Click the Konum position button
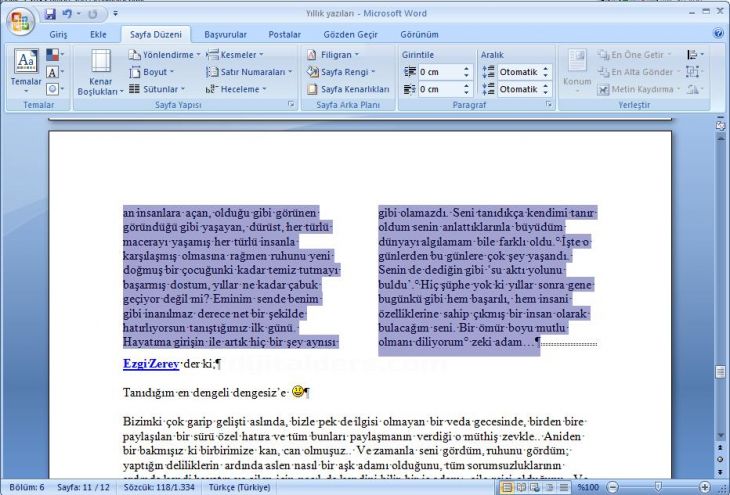The width and height of the screenshot is (730, 495). coord(577,70)
